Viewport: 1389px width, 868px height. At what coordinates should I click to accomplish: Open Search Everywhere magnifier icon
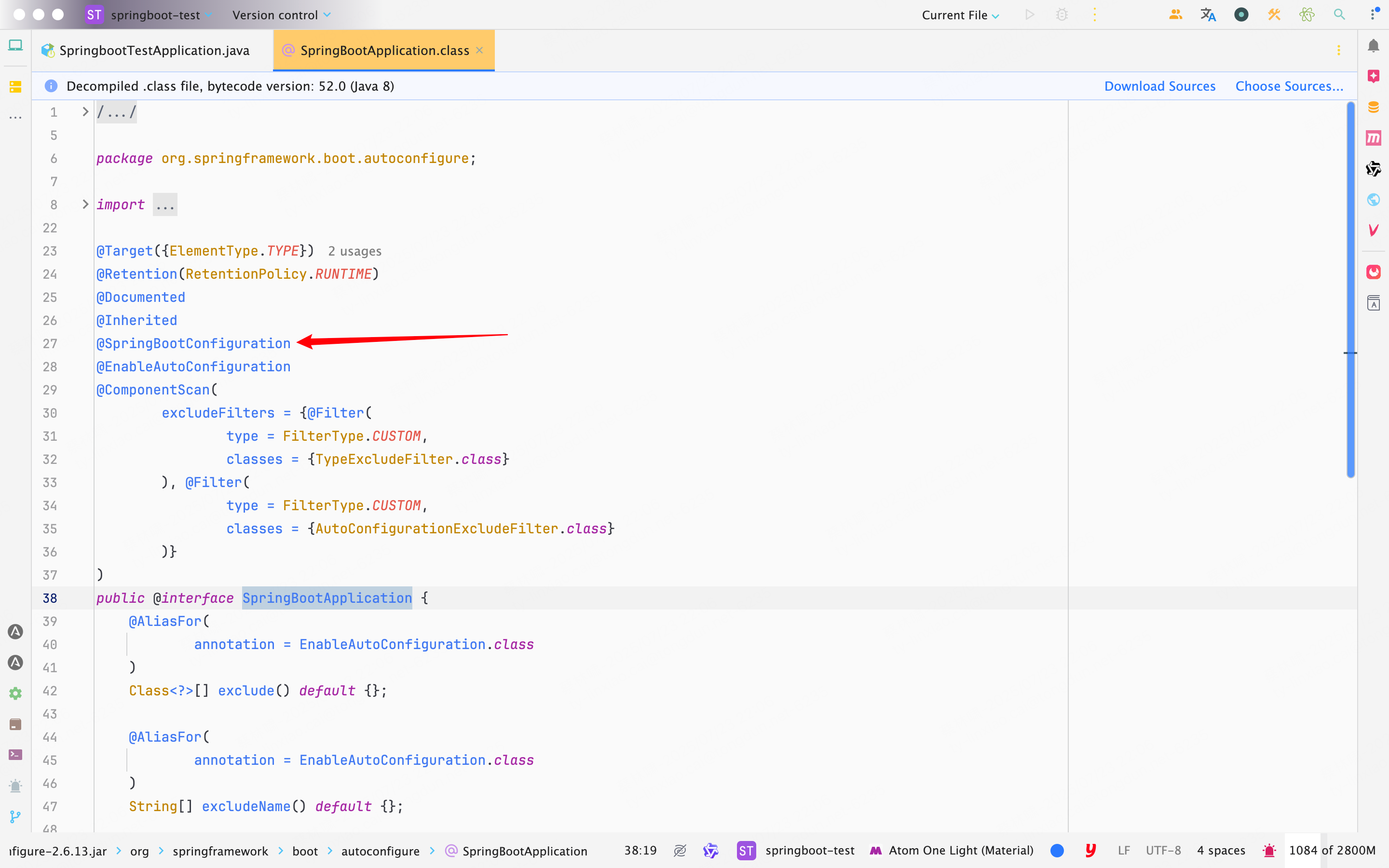point(1339,15)
